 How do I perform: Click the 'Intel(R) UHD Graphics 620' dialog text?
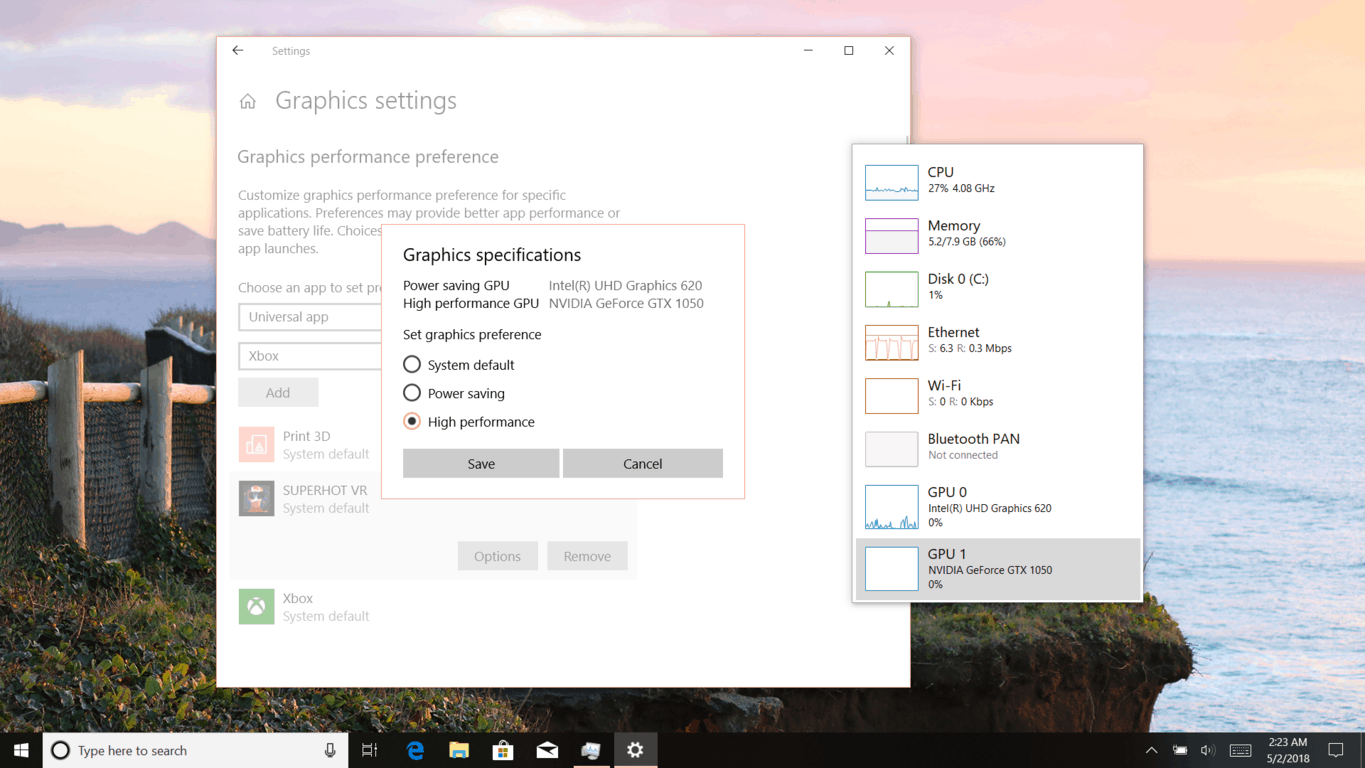pyautogui.click(x=625, y=285)
